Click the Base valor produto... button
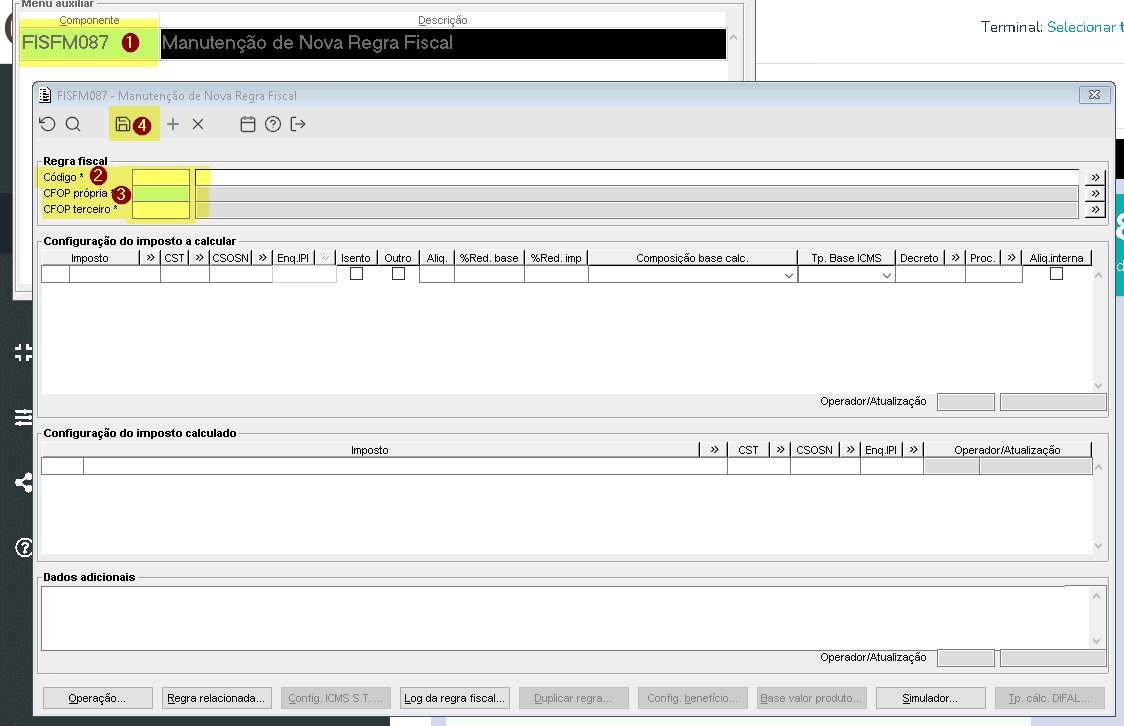 pyautogui.click(x=811, y=698)
